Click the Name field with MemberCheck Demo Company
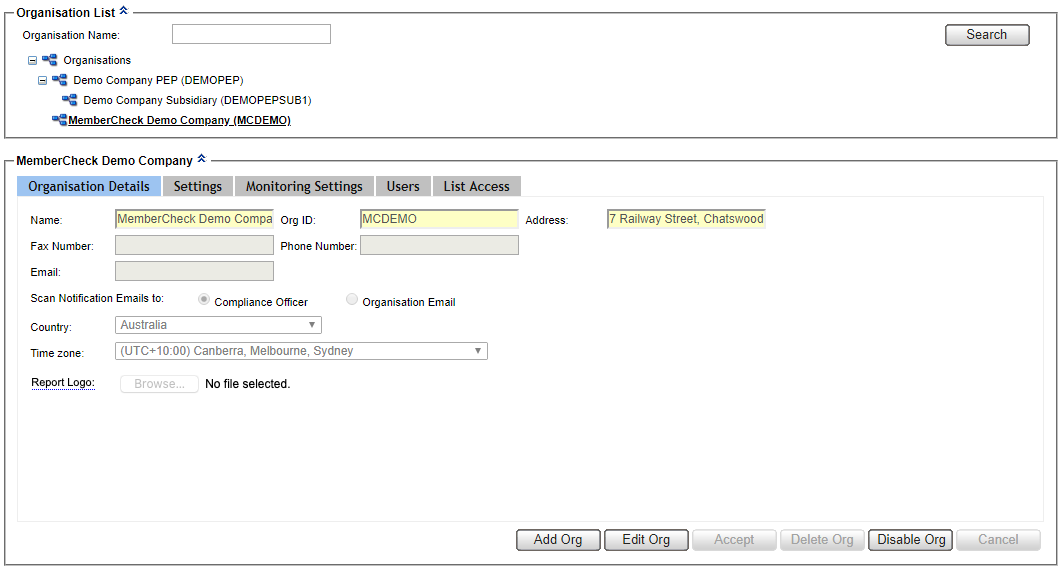 (195, 219)
